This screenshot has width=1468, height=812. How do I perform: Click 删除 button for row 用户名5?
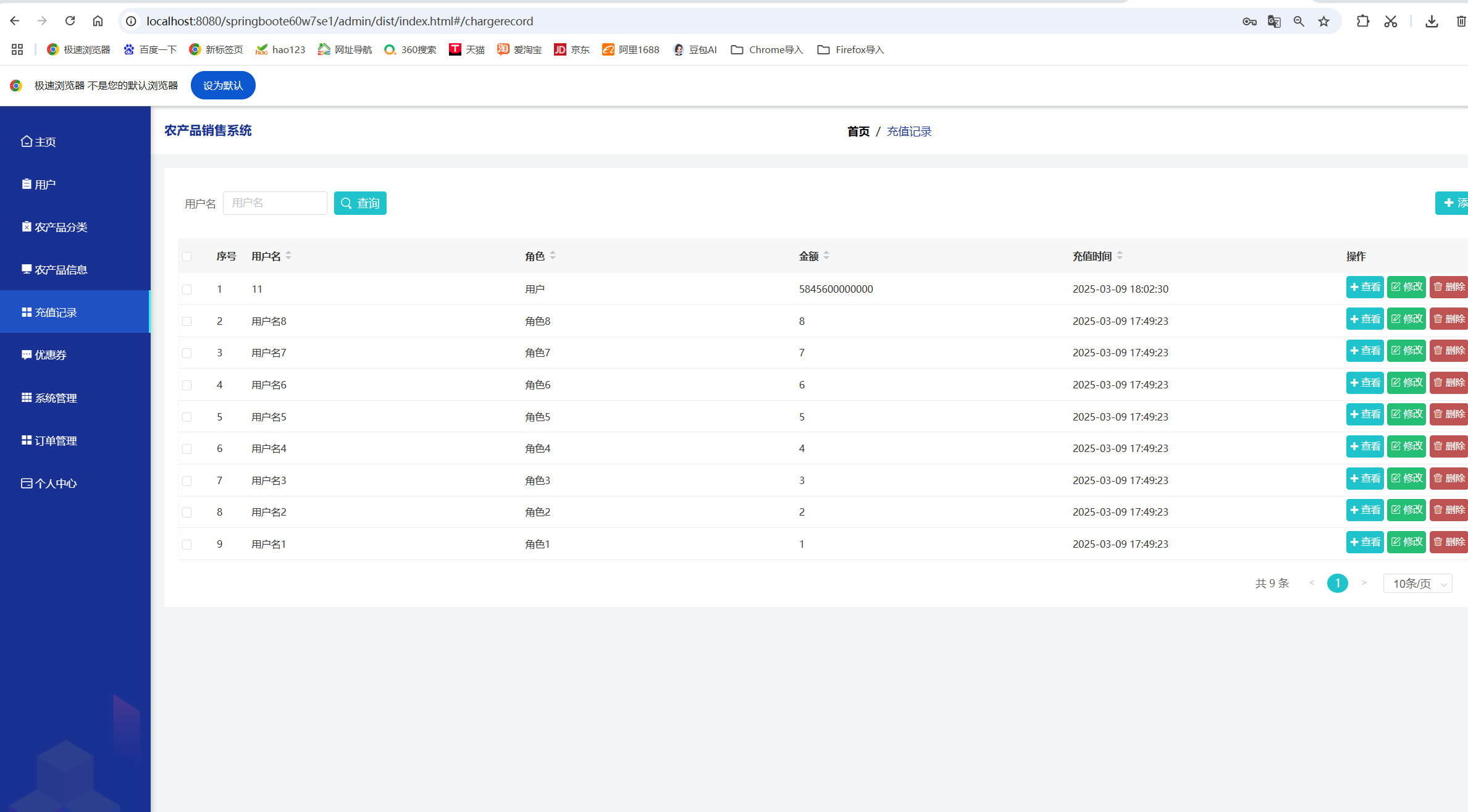point(1449,414)
